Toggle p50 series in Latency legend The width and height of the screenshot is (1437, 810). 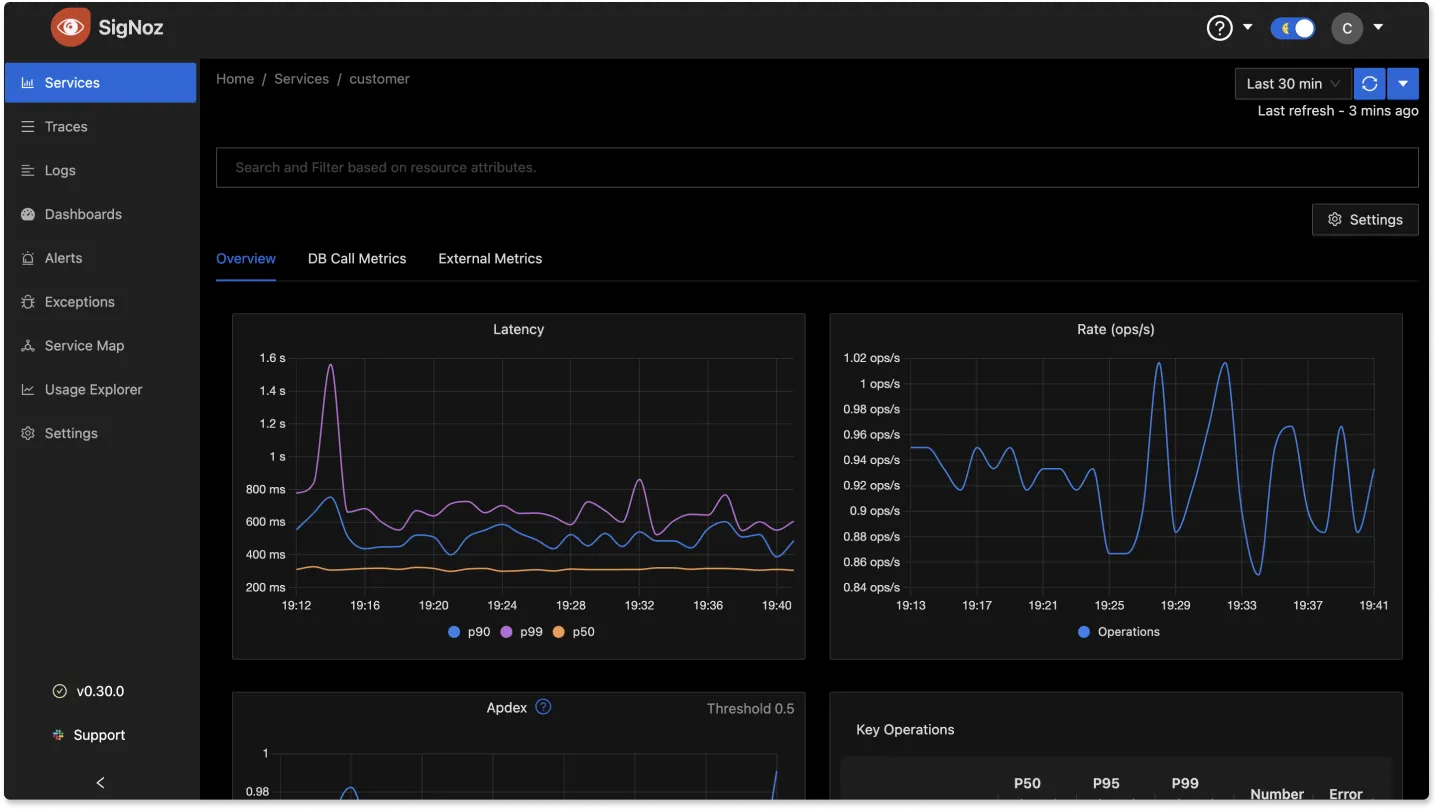coord(573,632)
